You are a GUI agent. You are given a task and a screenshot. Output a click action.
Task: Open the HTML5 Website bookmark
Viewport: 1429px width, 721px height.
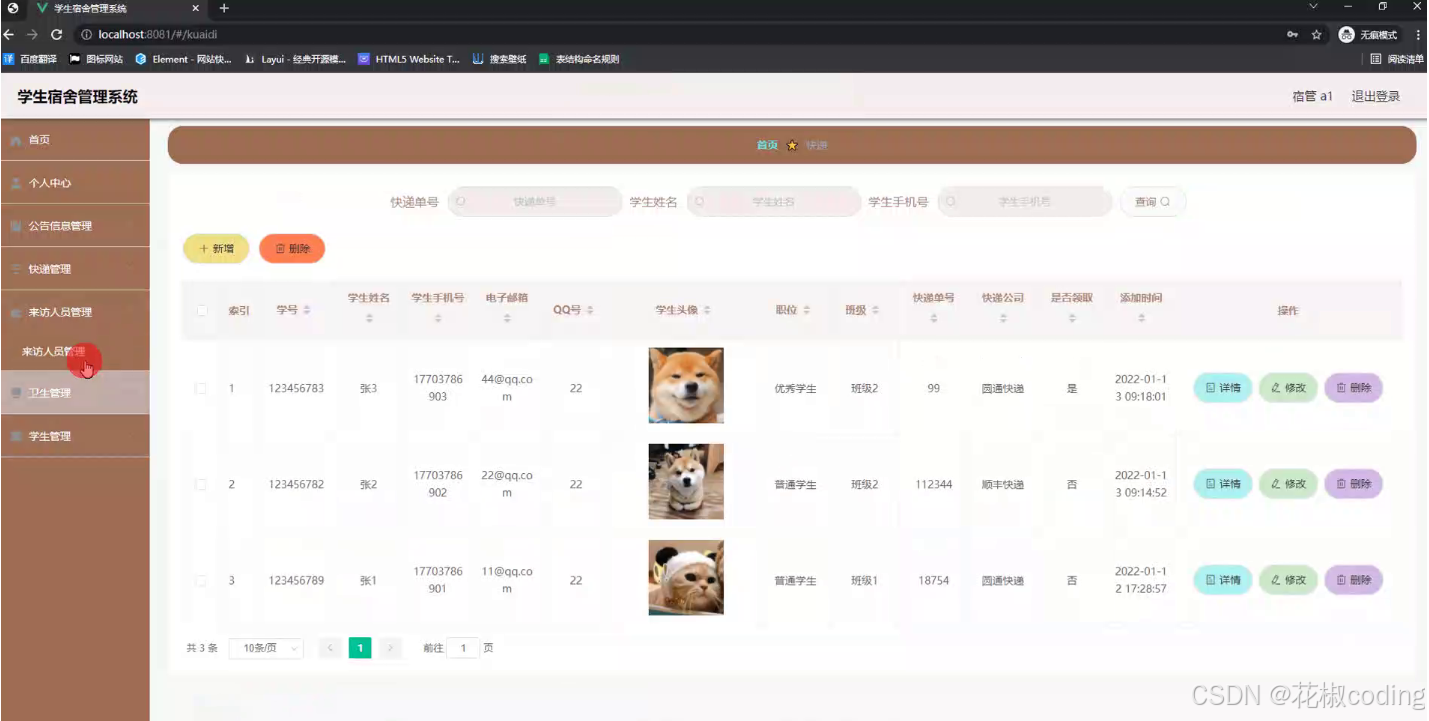pos(409,59)
